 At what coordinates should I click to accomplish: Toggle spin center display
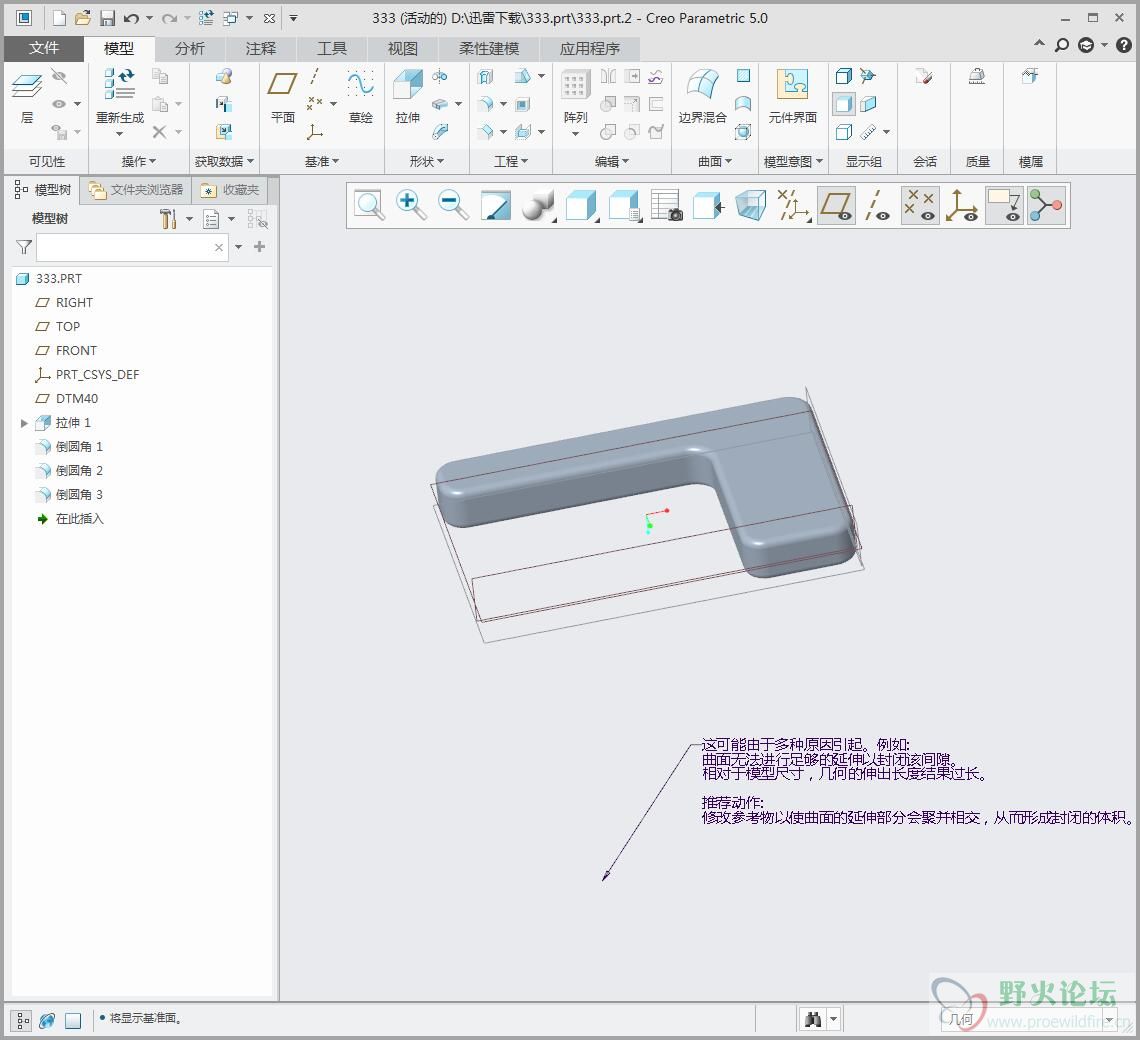coord(1046,206)
